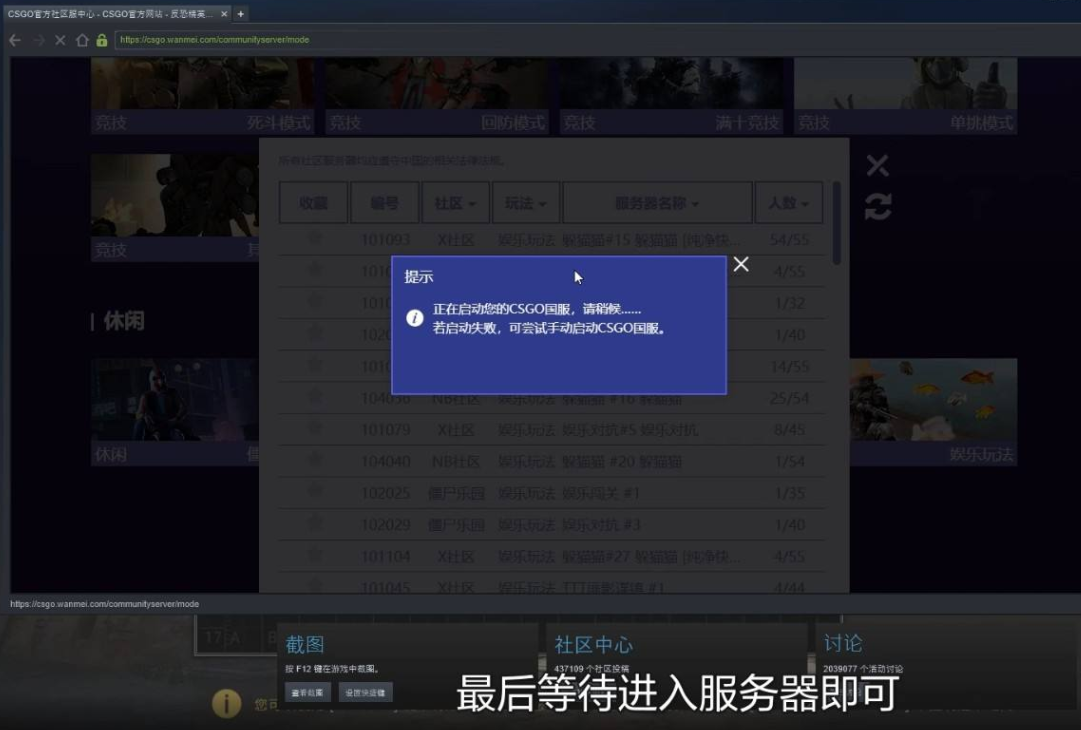This screenshot has height=730, width=1081.
Task: Open the 讨论 panel heading
Action: [x=842, y=643]
